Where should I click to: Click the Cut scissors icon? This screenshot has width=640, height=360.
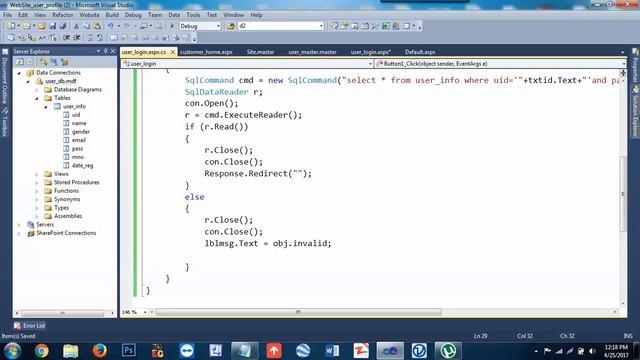pyautogui.click(x=76, y=26)
